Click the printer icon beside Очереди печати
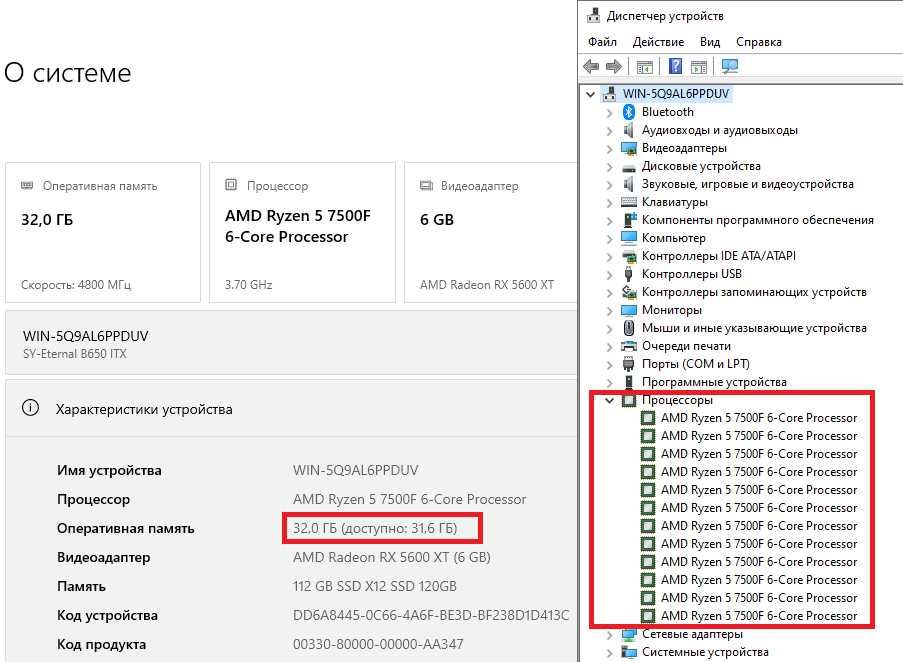Screen dimensions: 903x662 pos(629,346)
